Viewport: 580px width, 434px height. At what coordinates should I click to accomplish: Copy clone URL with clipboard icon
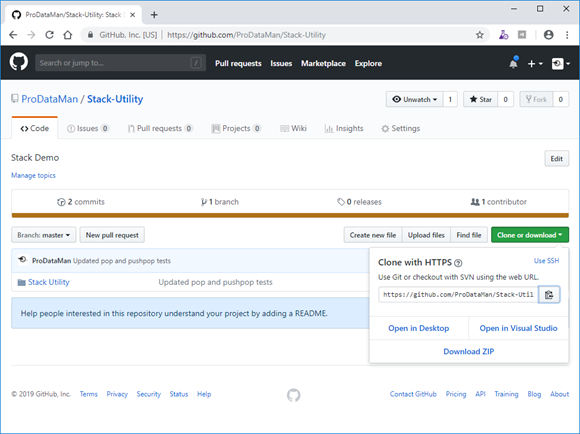tap(549, 295)
